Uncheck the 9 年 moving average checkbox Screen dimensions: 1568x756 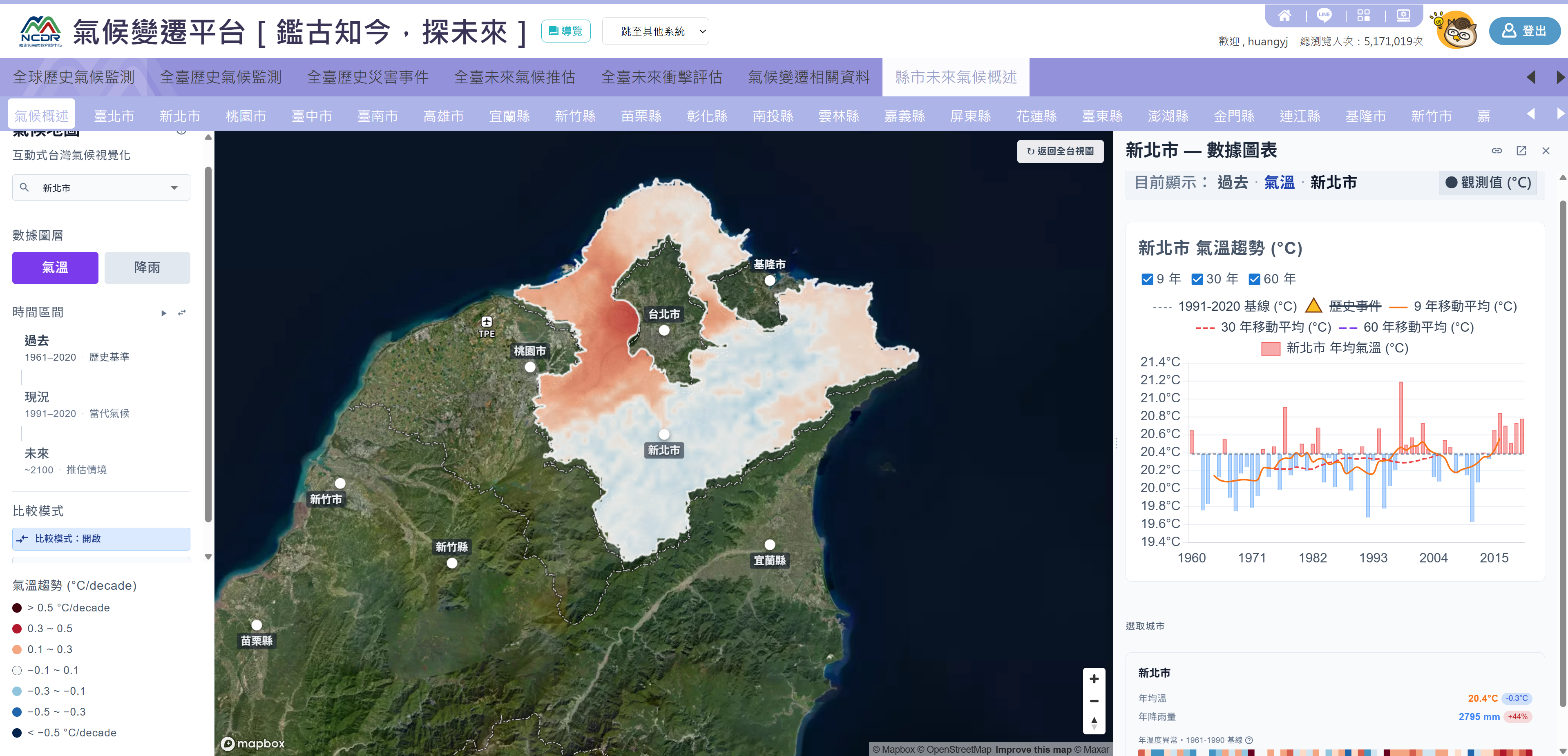coord(1147,279)
